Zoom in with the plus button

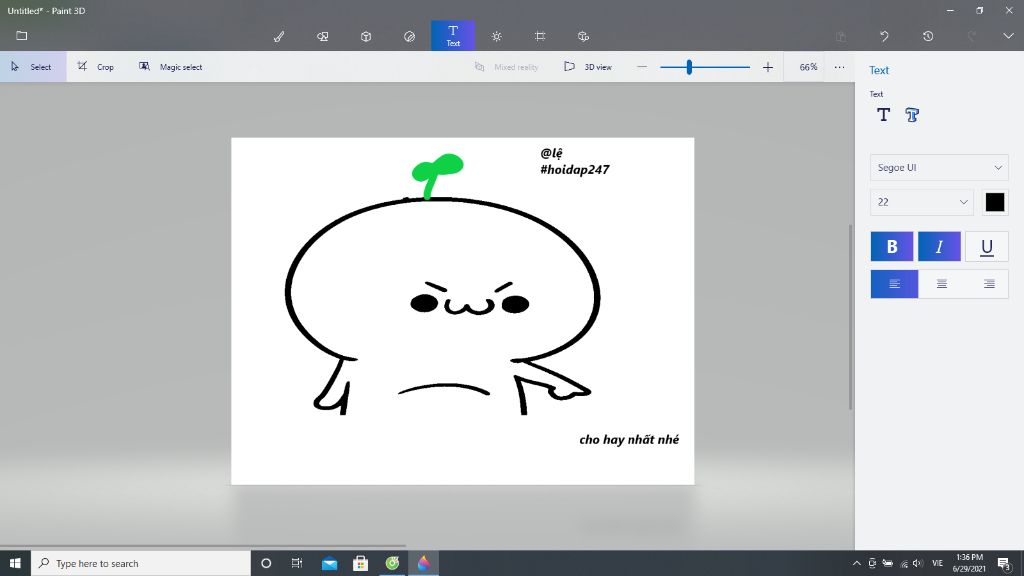(768, 67)
